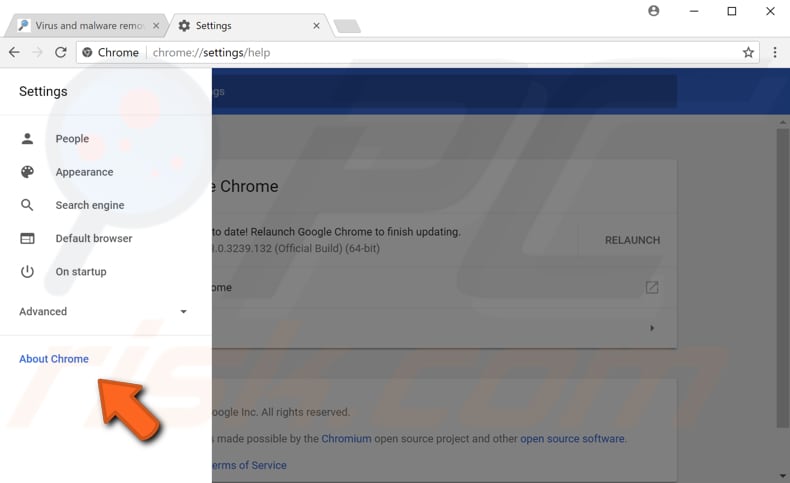Click the Settings sidebar heading
Image resolution: width=790 pixels, height=483 pixels.
point(43,92)
